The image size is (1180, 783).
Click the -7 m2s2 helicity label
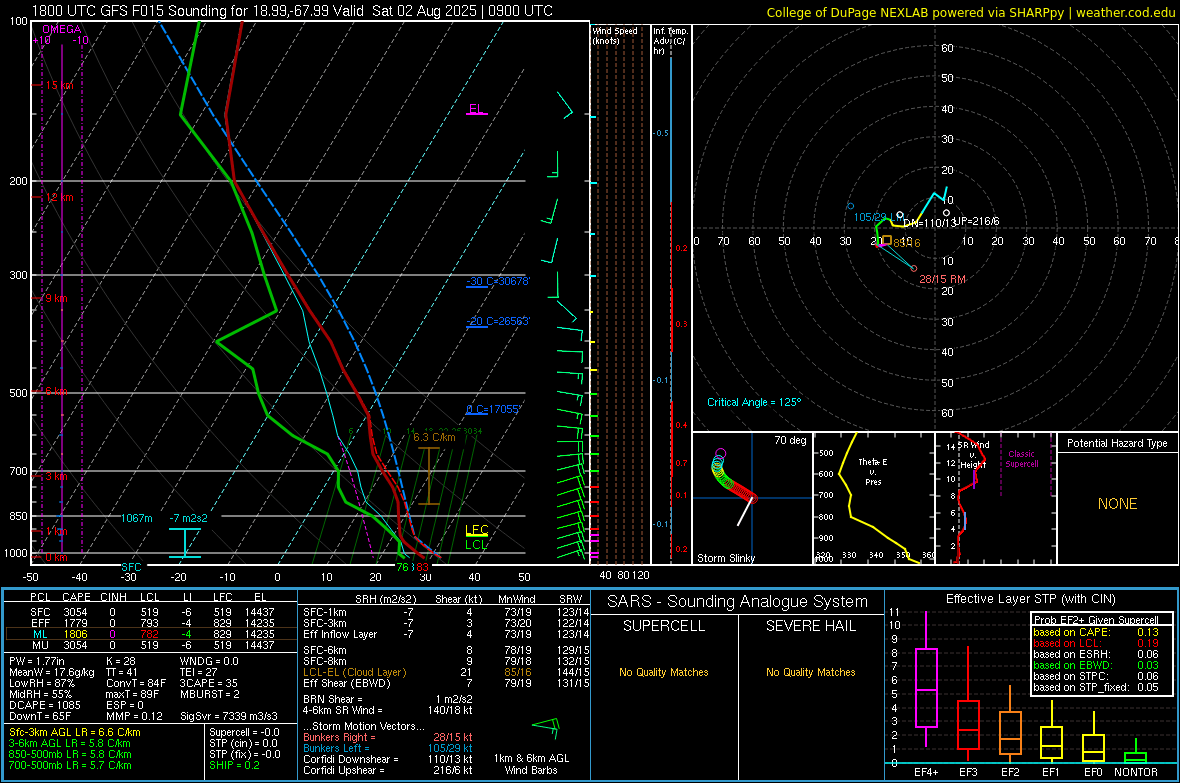point(189,518)
